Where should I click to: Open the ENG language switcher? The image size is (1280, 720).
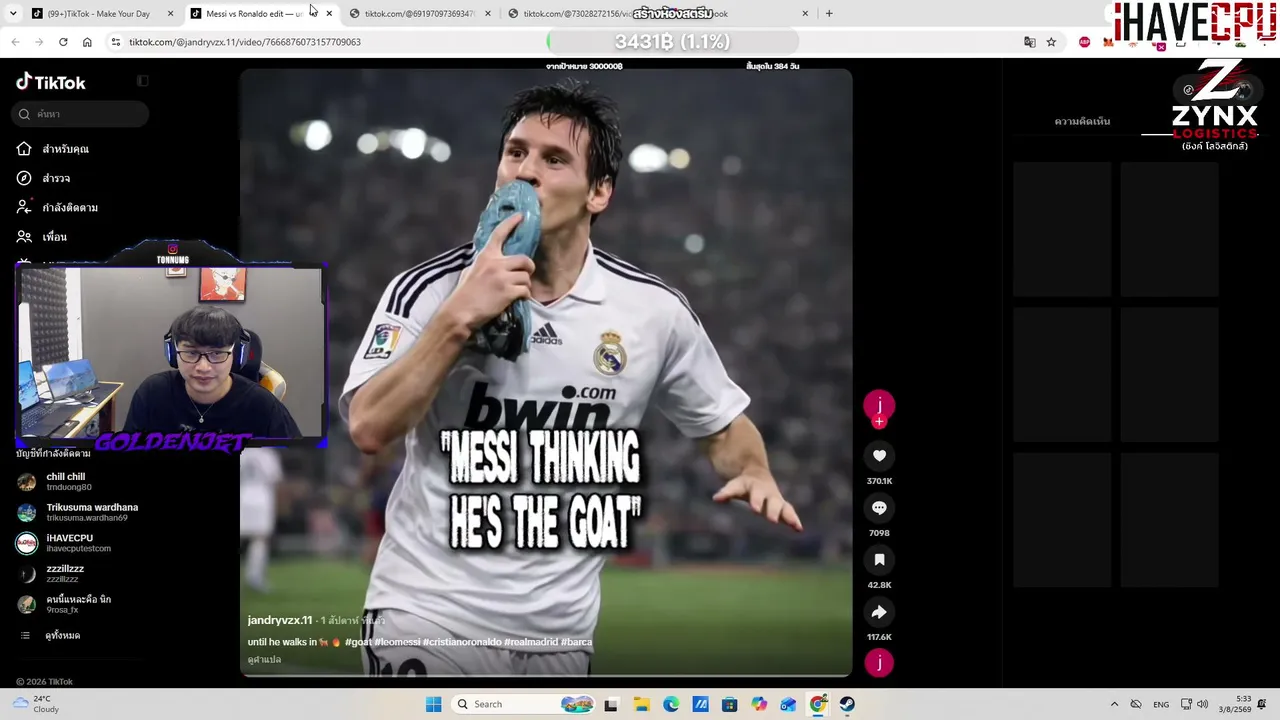pyautogui.click(x=1161, y=704)
